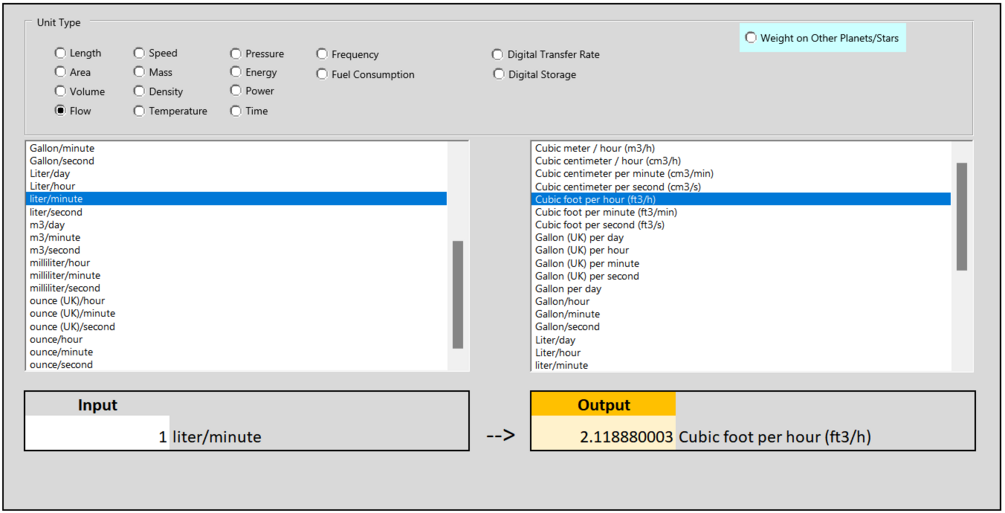Select Gallon/minute in the input list
Image resolution: width=1005 pixels, height=513 pixels.
click(236, 148)
